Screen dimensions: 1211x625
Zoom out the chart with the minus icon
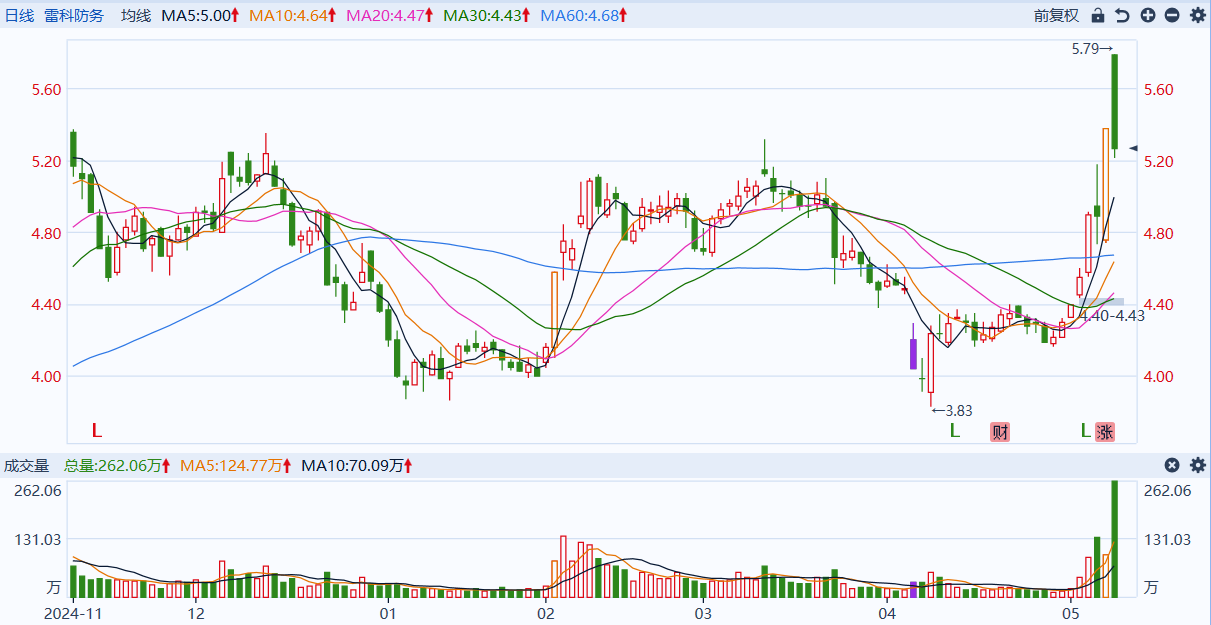click(1172, 16)
